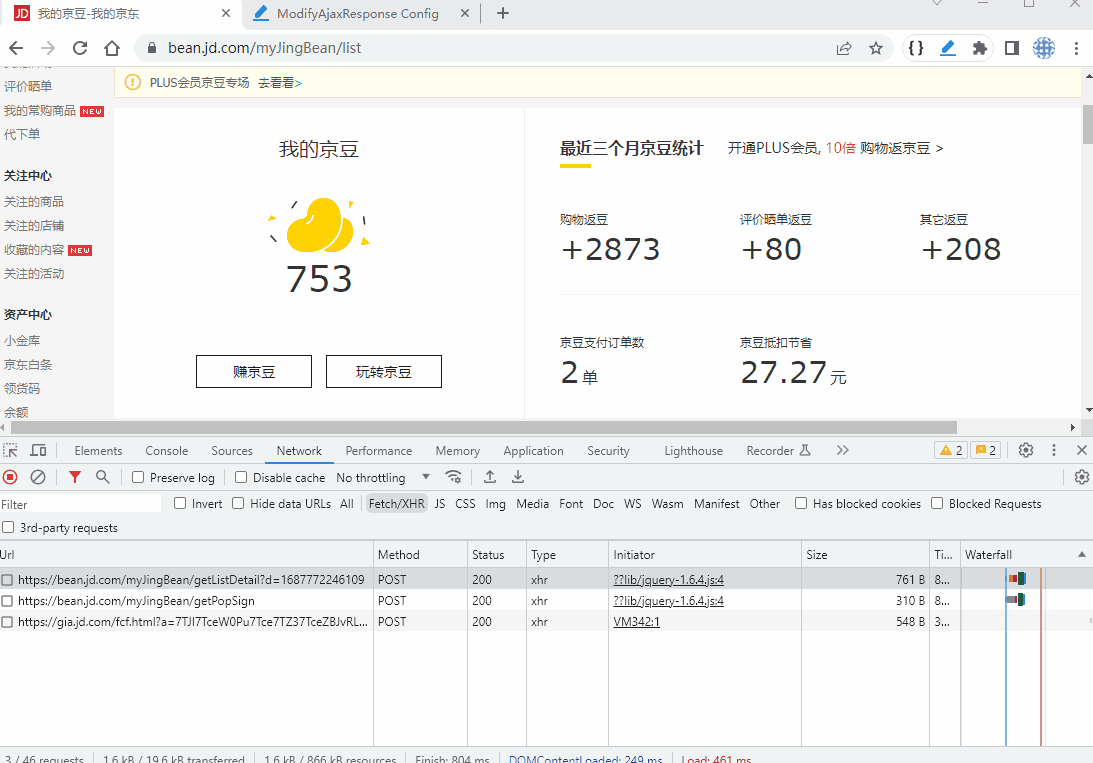1093x763 pixels.
Task: Show more DevTools tabs chevron
Action: [843, 450]
